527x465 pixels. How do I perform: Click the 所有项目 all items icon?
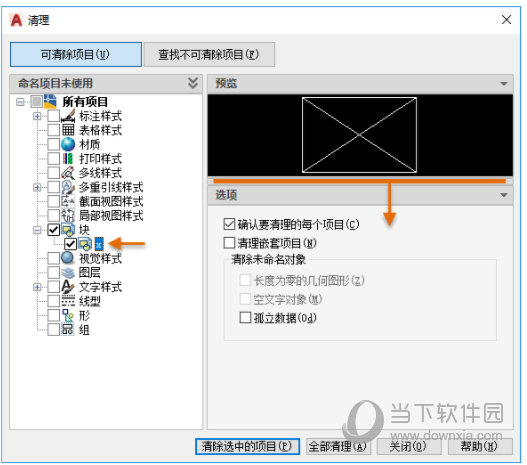click(x=50, y=101)
